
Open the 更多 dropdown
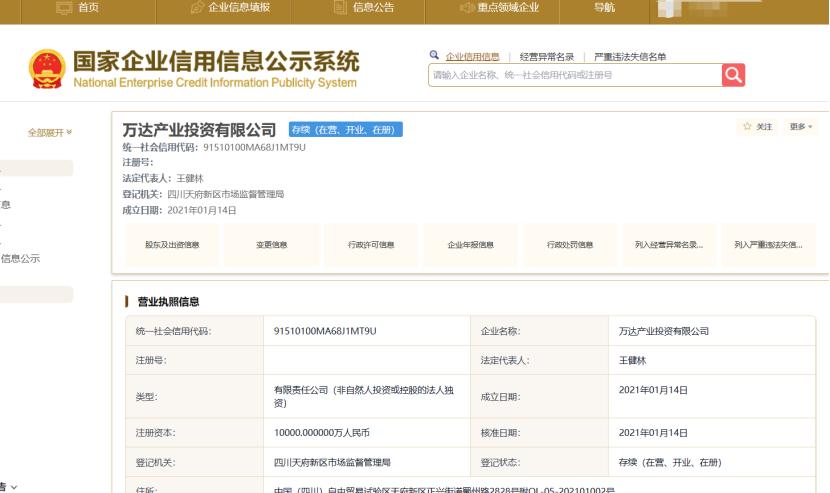pos(800,127)
